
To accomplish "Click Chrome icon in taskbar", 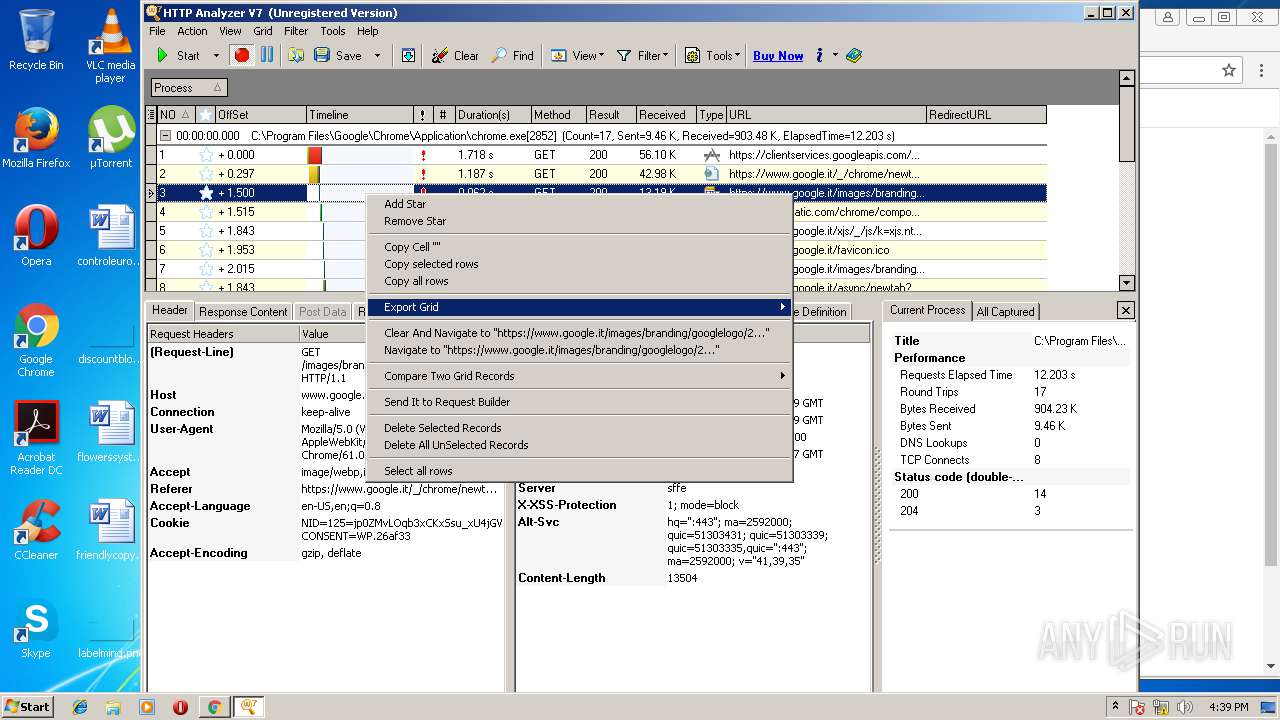I will point(213,707).
